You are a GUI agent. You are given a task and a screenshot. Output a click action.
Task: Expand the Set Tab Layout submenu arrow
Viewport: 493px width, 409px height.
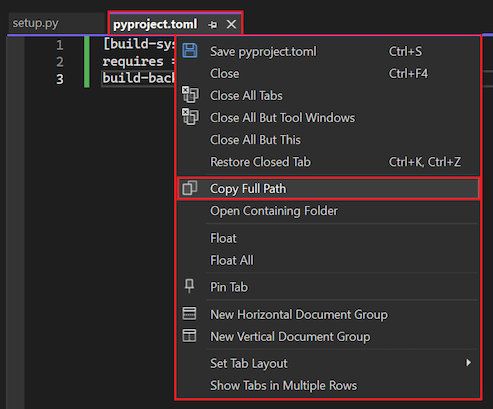469,363
